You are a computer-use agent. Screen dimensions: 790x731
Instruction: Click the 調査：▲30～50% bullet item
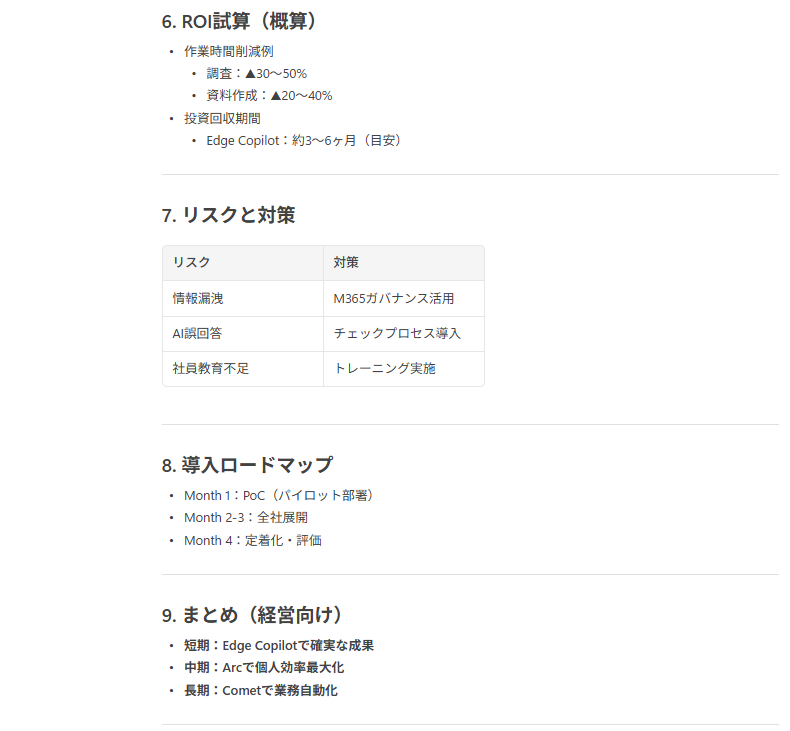tap(256, 74)
